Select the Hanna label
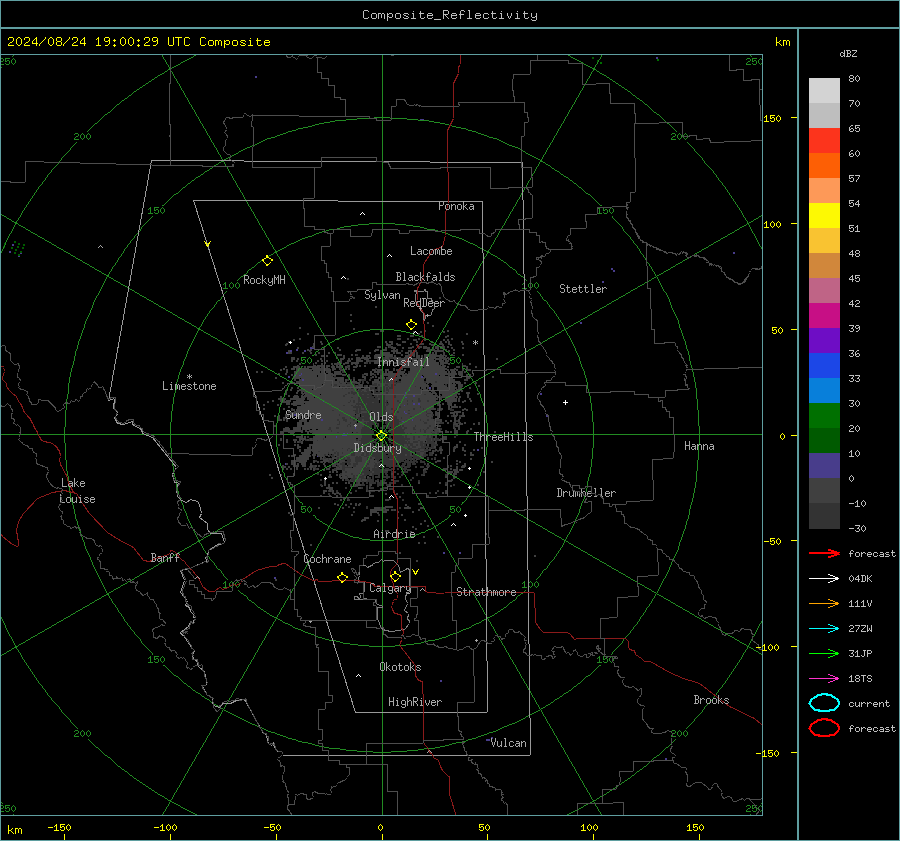Viewport: 900px width, 841px height. 699,446
